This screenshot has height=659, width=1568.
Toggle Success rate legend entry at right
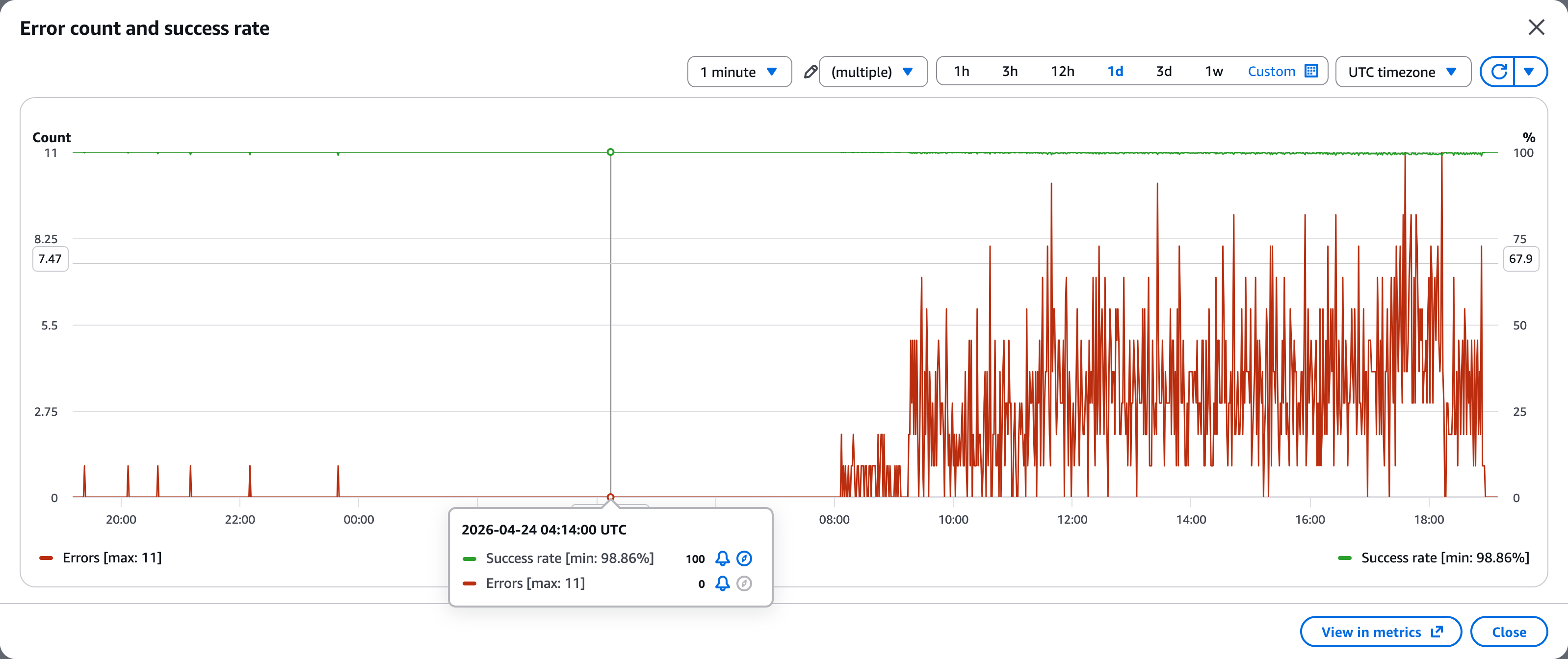point(1434,558)
